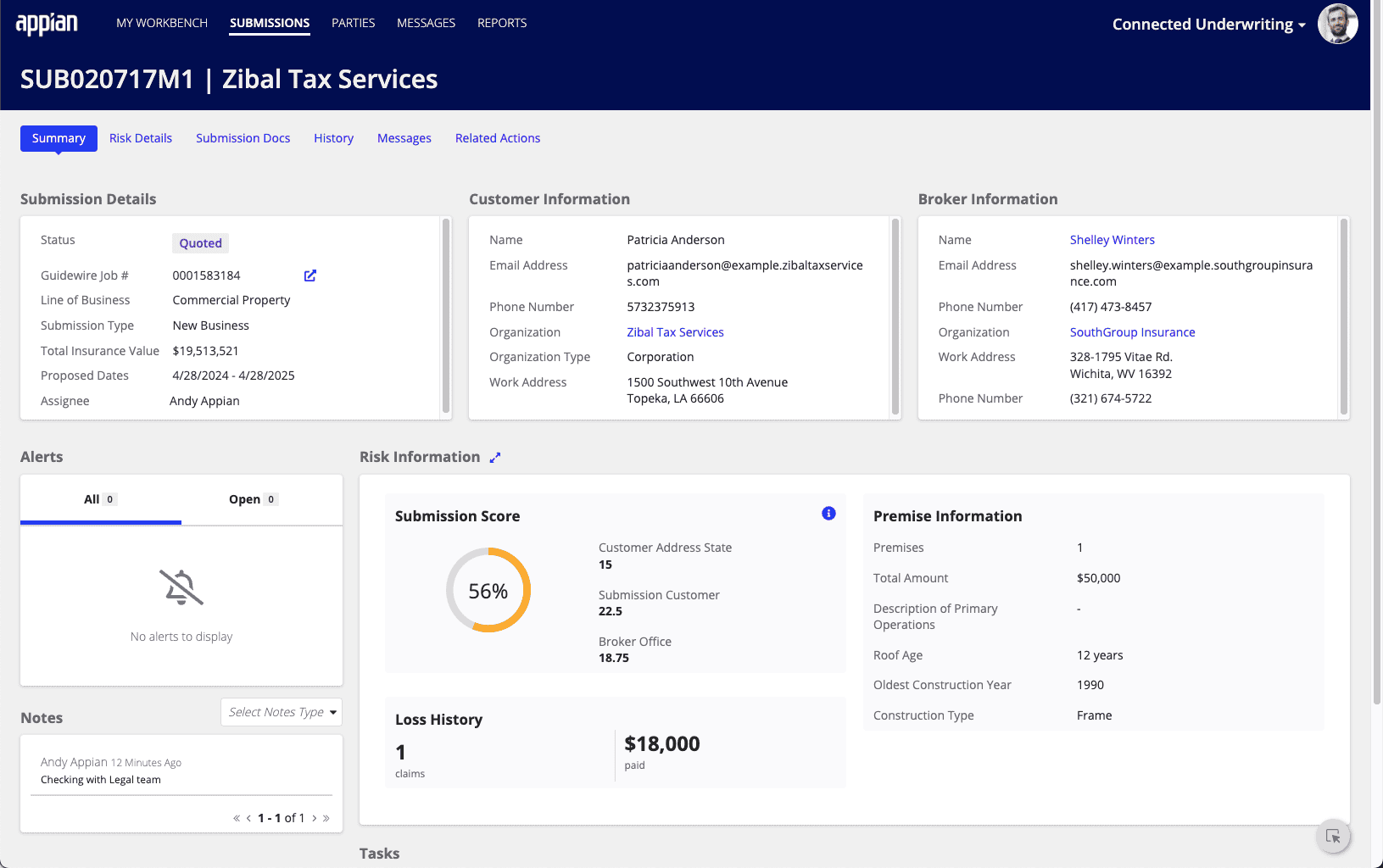Open the Guidewire job external link

(x=310, y=275)
